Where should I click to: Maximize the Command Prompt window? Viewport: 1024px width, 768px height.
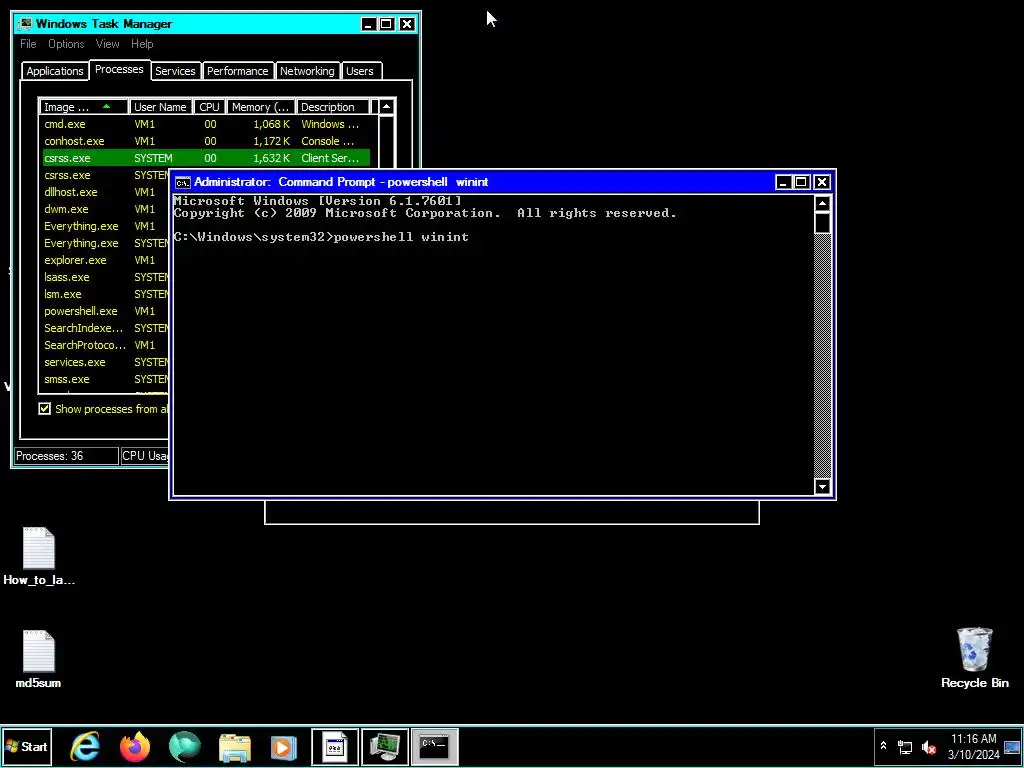pyautogui.click(x=801, y=182)
